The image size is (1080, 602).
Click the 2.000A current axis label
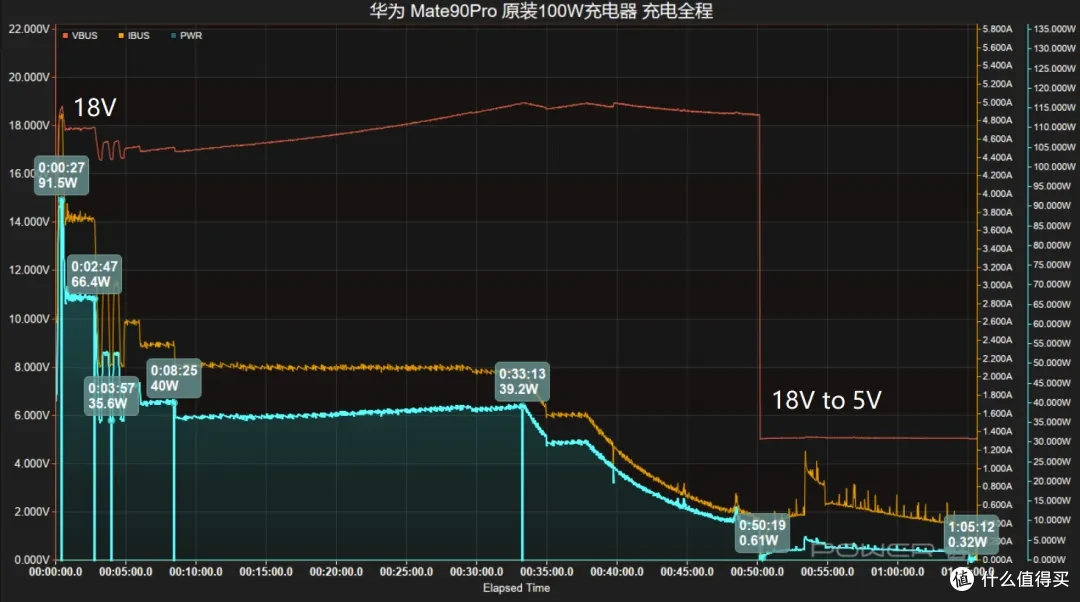[997, 377]
